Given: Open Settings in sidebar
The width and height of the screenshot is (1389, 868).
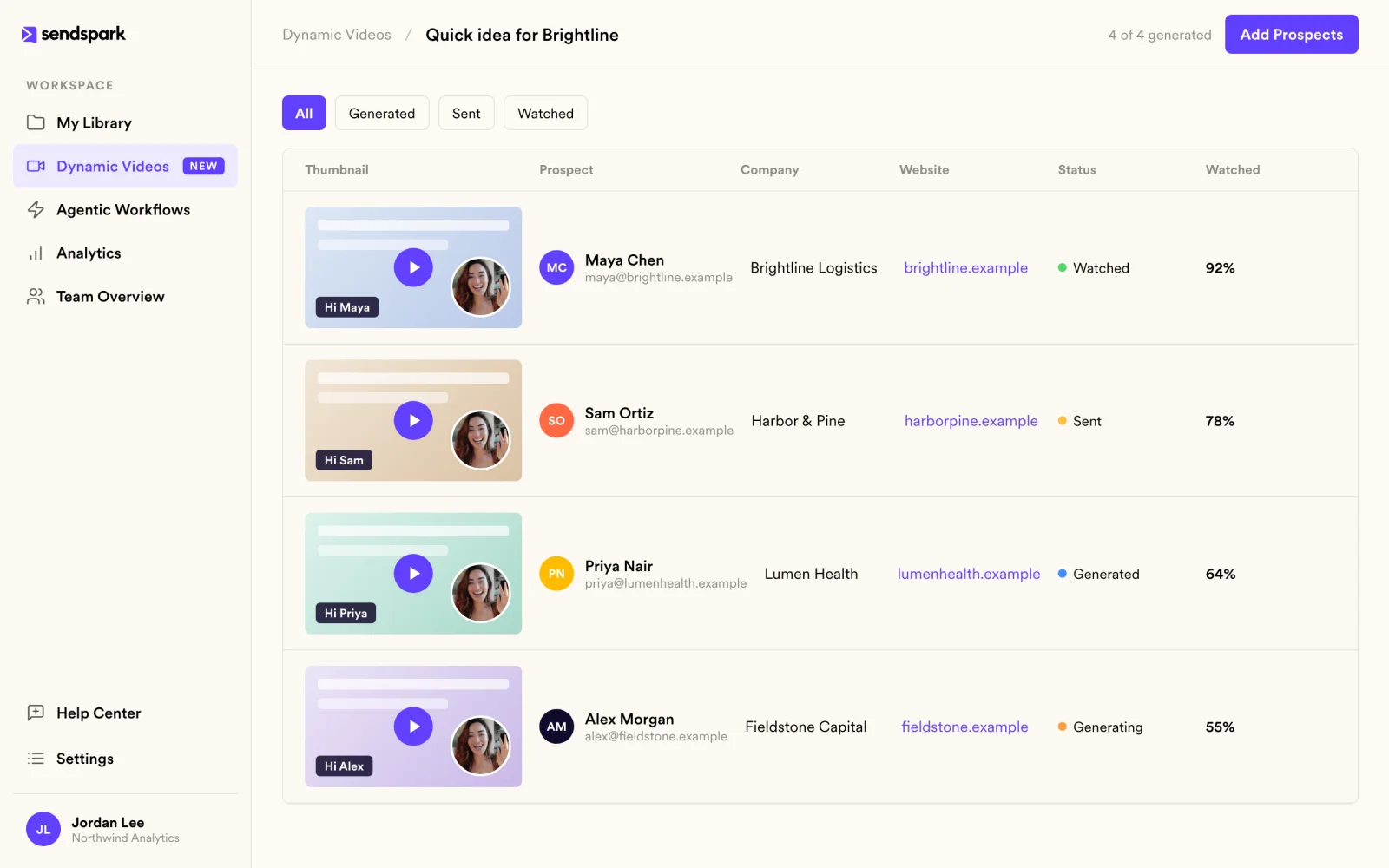Looking at the screenshot, I should click(125, 758).
